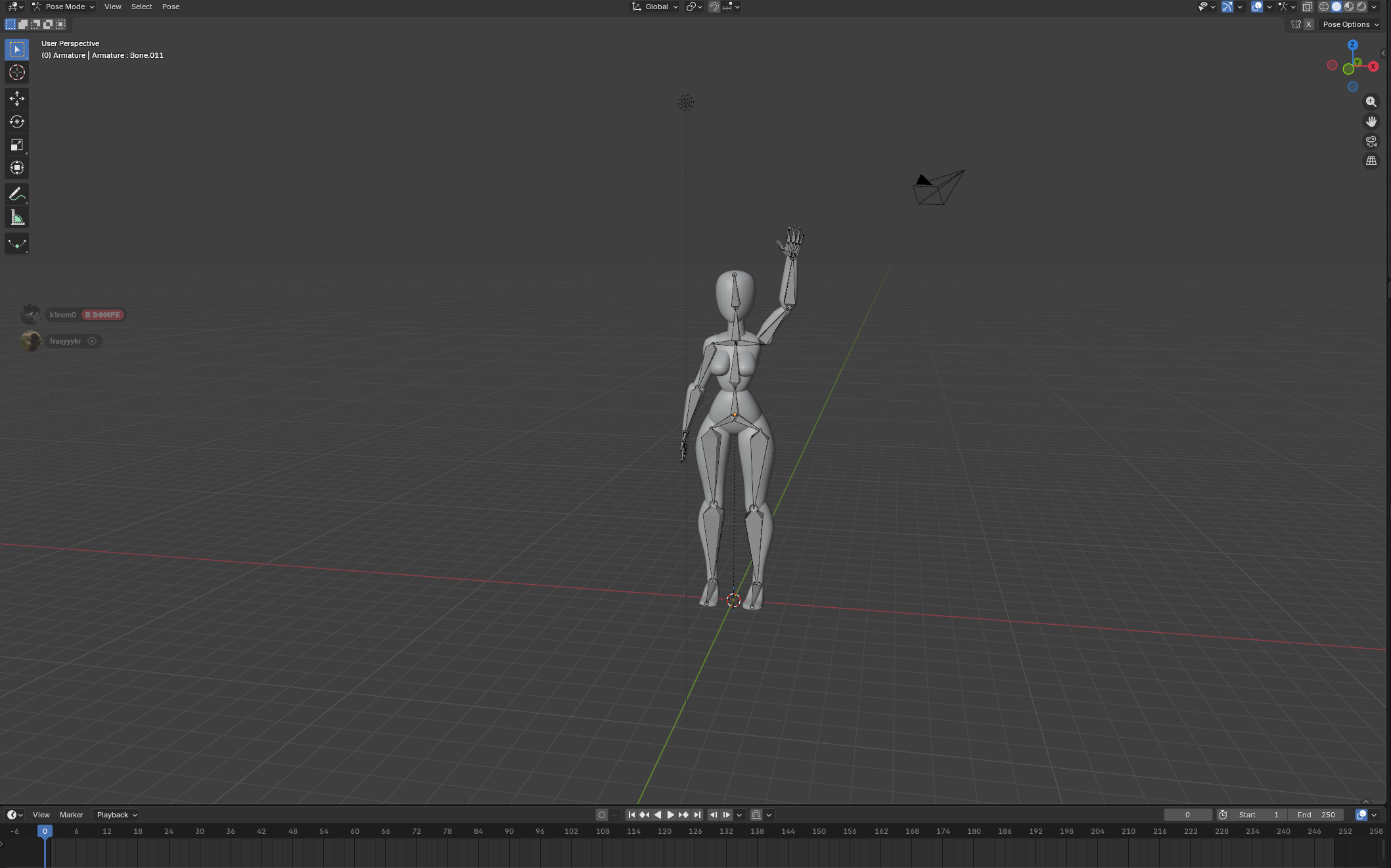This screenshot has width=1391, height=868.
Task: Toggle camera view icon
Action: [1371, 141]
